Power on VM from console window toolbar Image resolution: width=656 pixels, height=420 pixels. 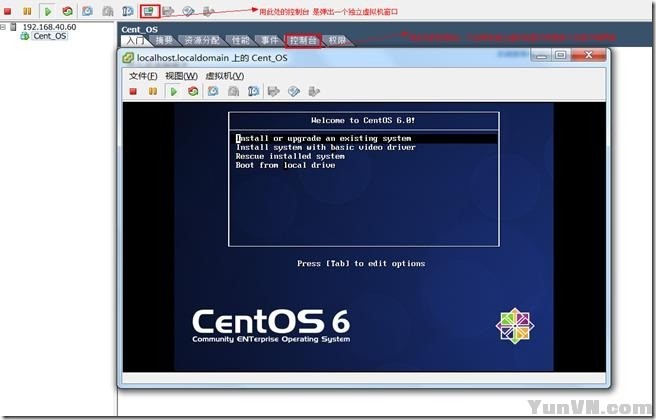pyautogui.click(x=173, y=91)
